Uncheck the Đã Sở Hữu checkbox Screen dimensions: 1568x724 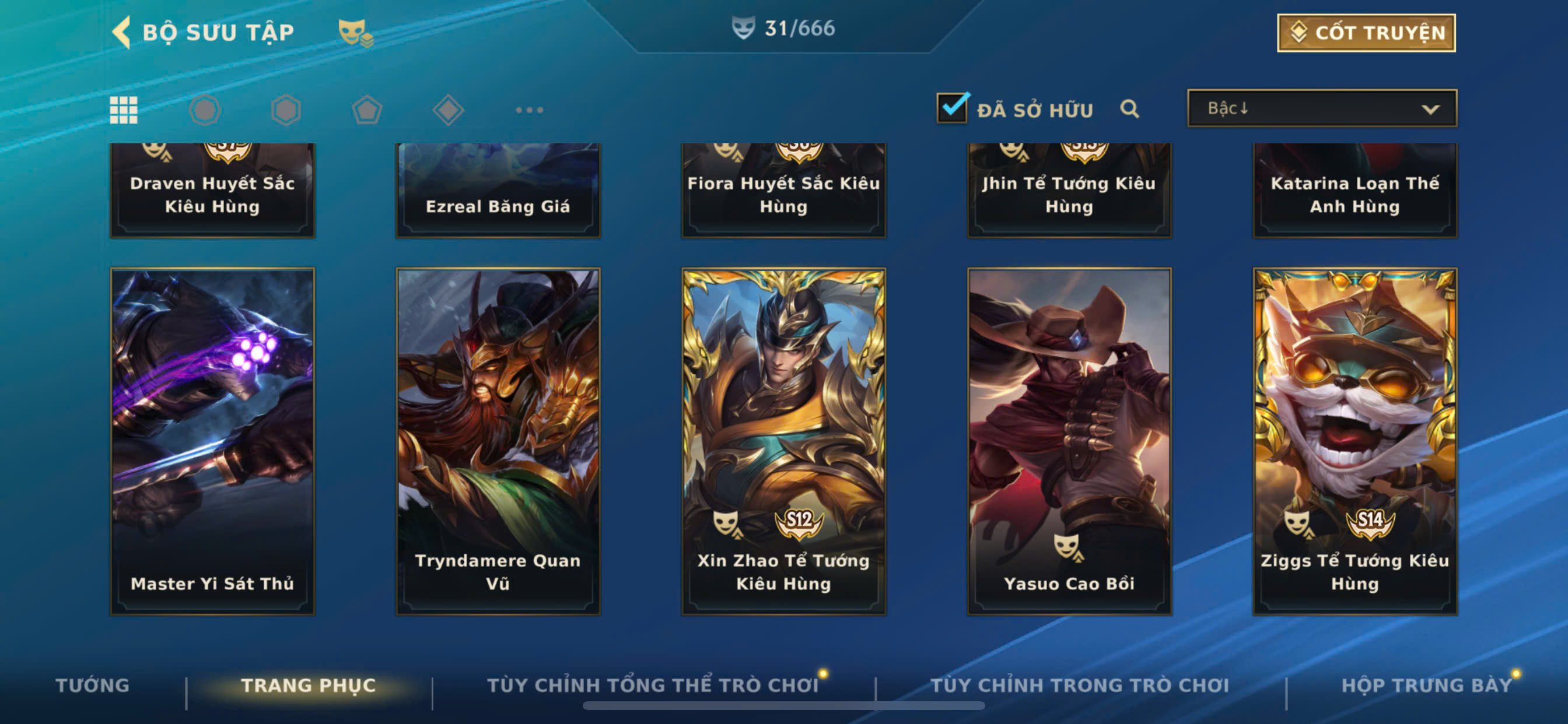[952, 108]
